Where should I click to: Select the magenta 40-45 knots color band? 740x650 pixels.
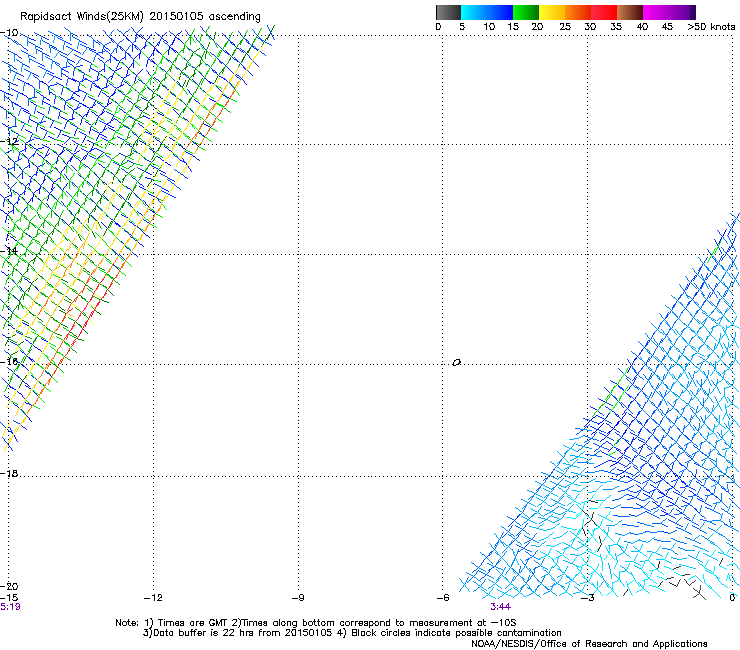point(656,12)
